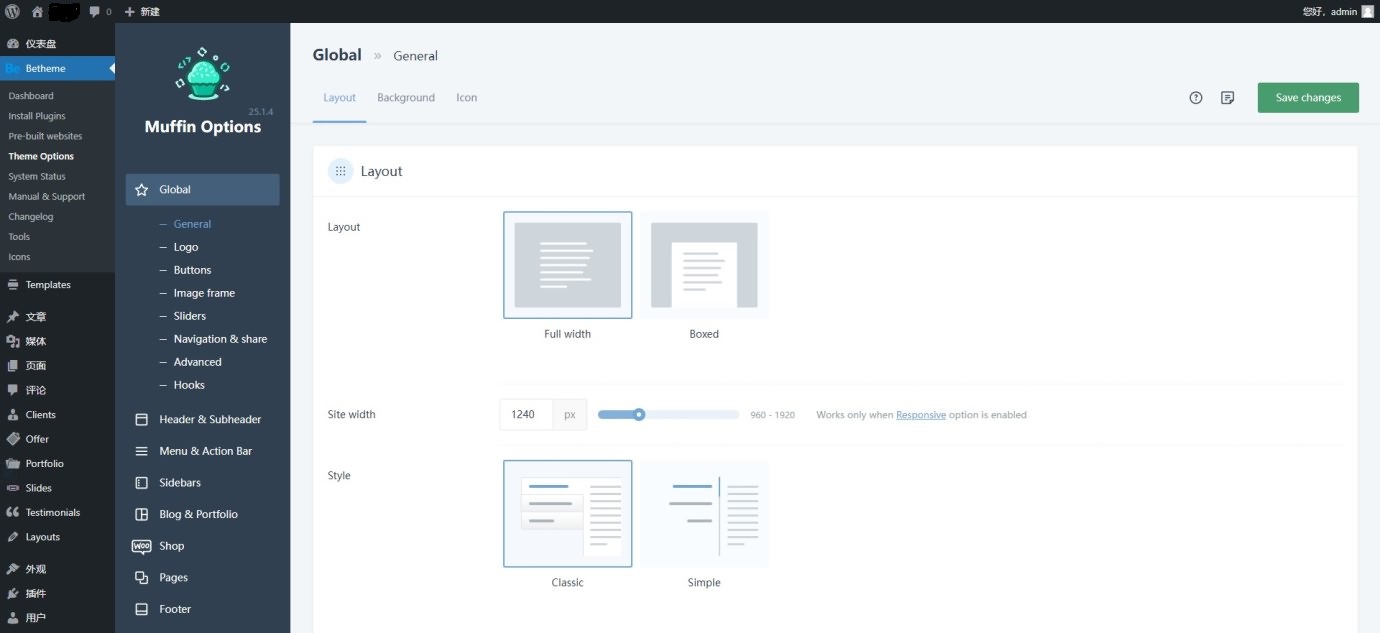Expand Menu & Action Bar section

pos(202,451)
